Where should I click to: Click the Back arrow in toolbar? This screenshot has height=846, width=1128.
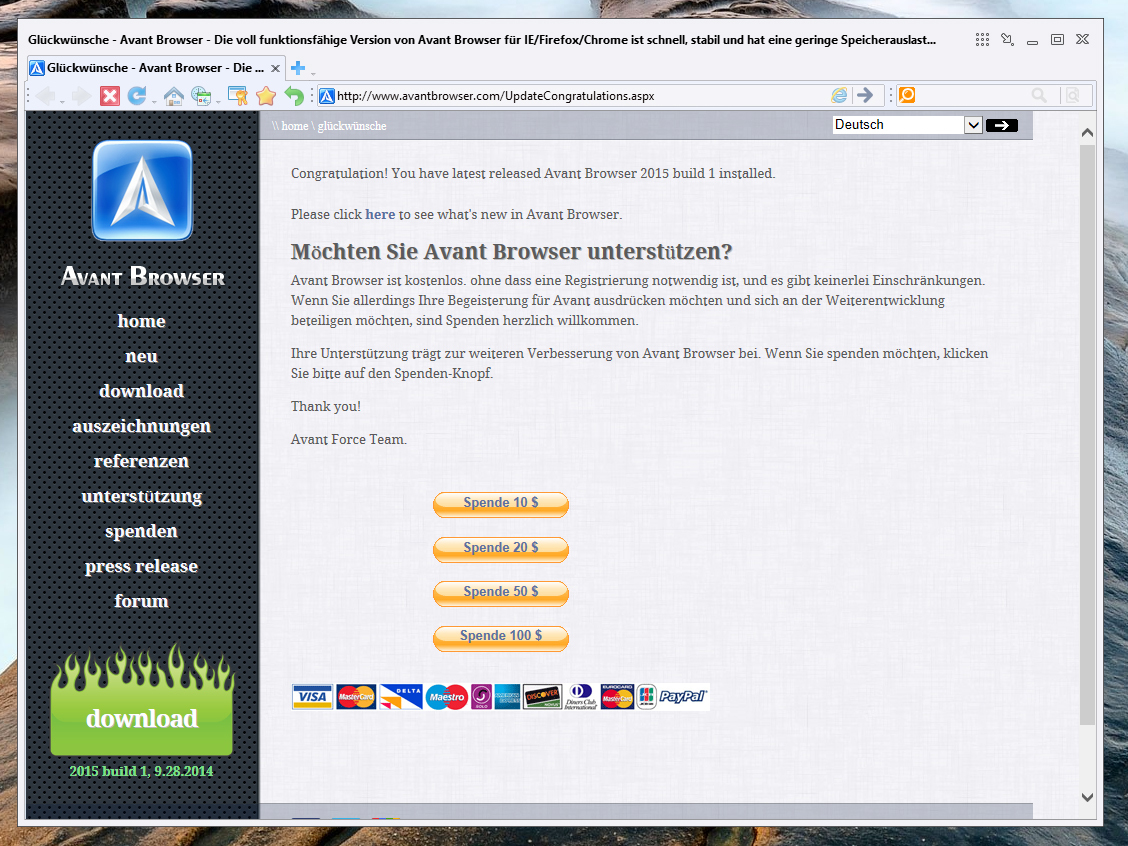(x=45, y=96)
